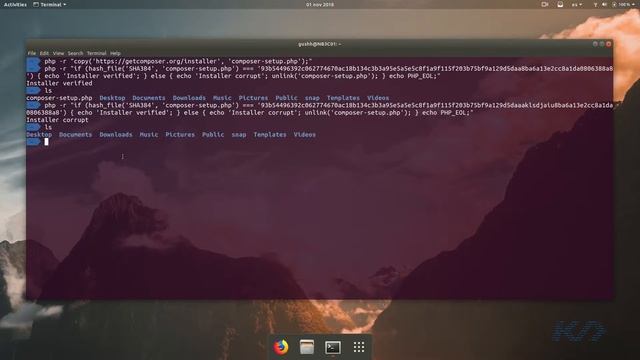
Task: Open the date and clock in top bar
Action: 320,4
